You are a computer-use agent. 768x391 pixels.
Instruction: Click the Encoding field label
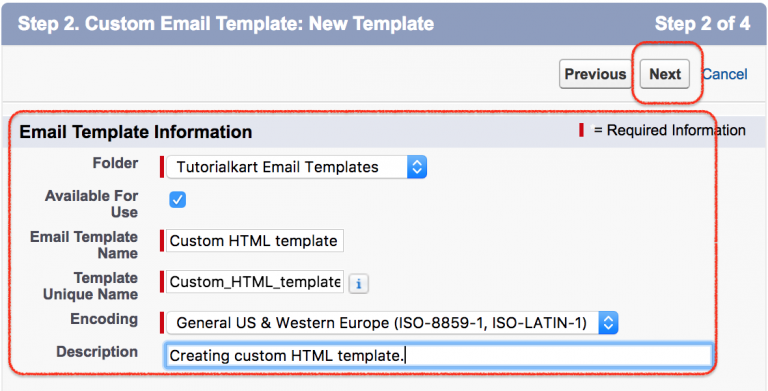[x=104, y=319]
